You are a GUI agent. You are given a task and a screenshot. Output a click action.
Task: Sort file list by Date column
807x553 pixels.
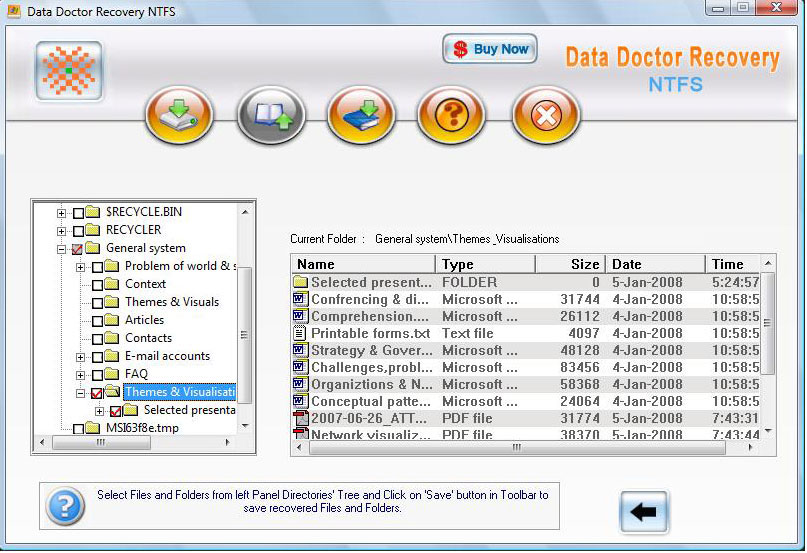pyautogui.click(x=655, y=264)
